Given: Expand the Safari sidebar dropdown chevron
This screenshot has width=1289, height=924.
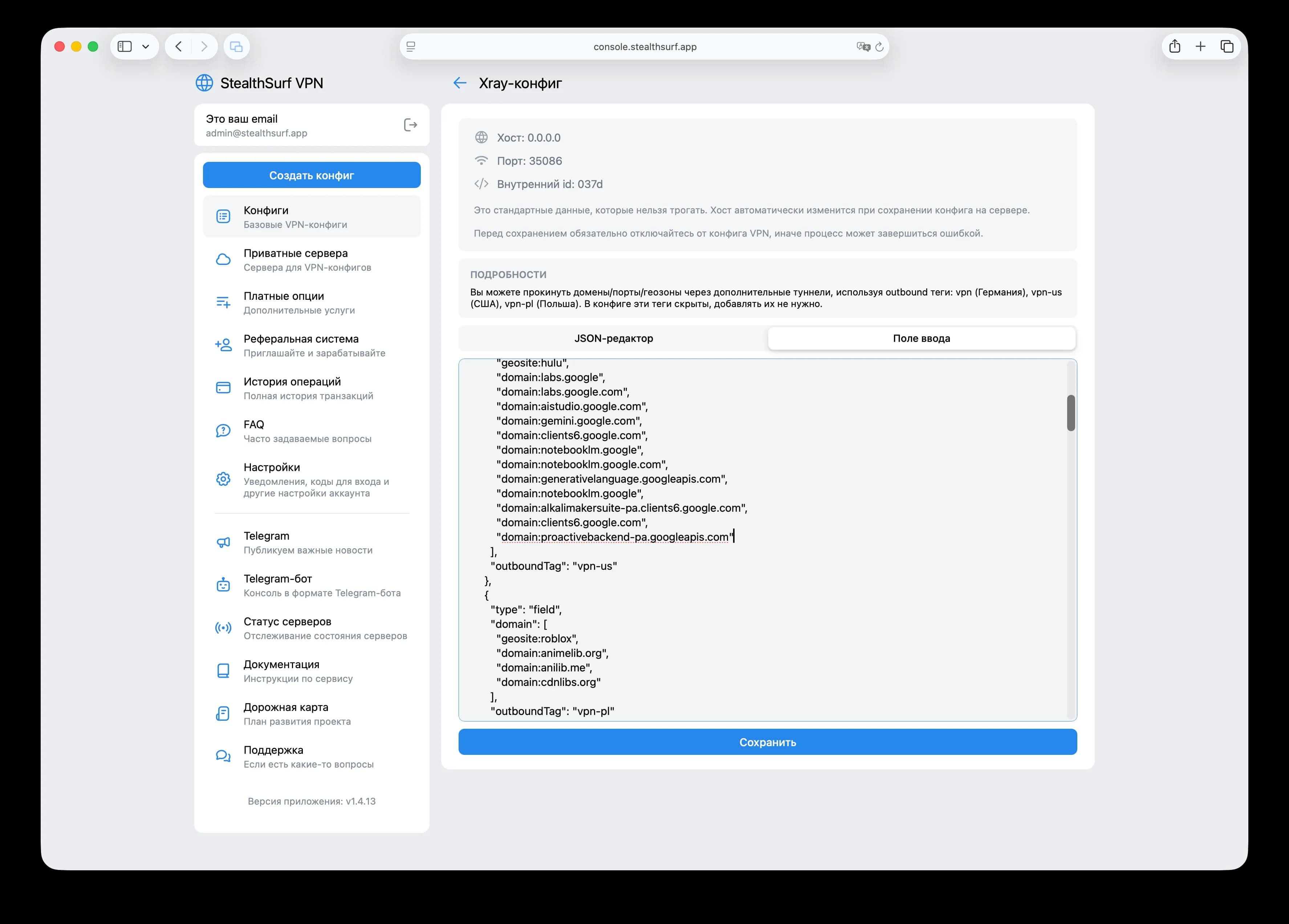Looking at the screenshot, I should [x=146, y=46].
